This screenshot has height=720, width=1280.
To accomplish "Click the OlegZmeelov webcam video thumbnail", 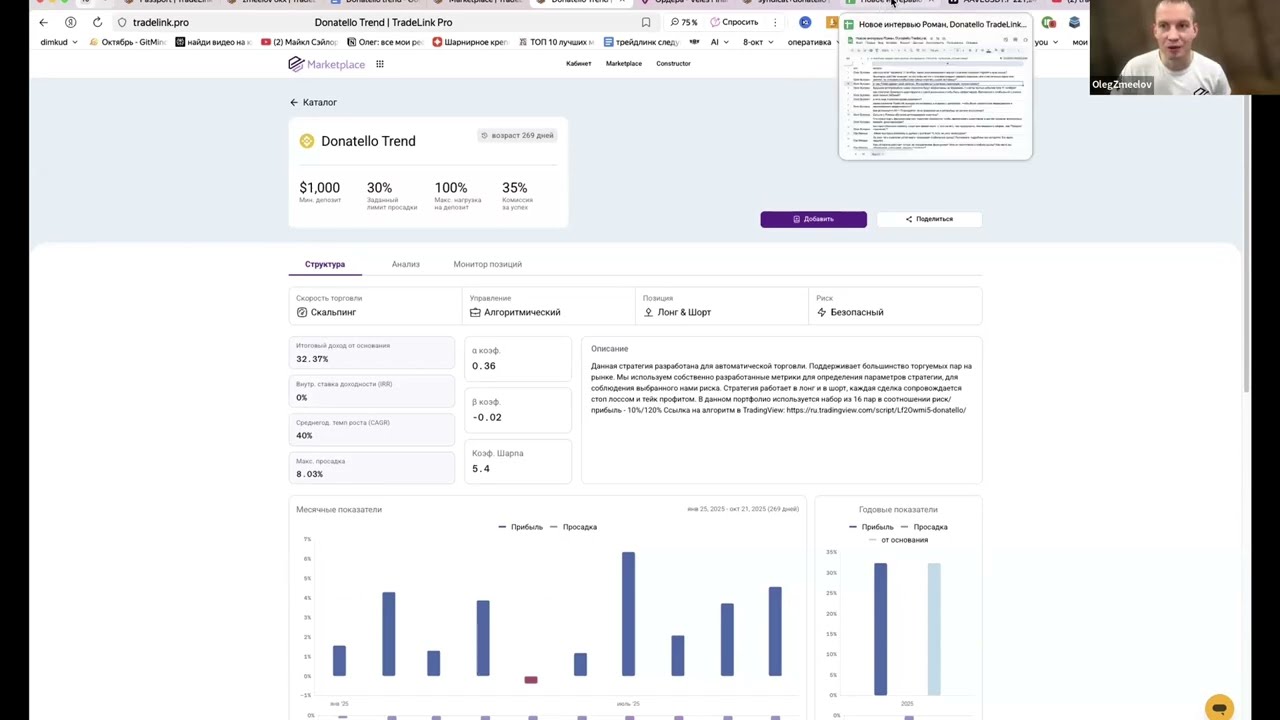I will [1170, 47].
